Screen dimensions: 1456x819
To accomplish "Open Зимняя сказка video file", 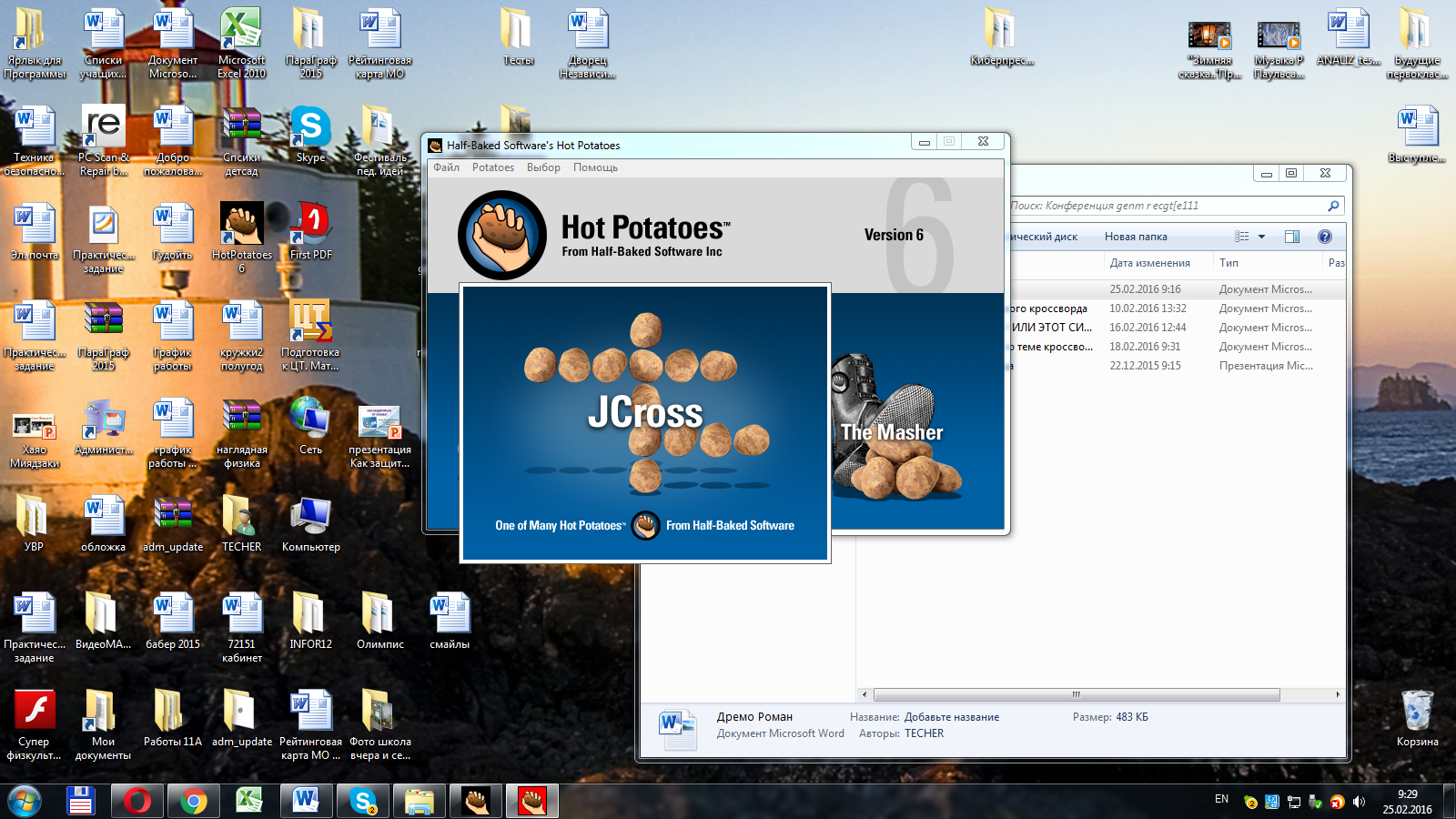I will [x=1209, y=50].
